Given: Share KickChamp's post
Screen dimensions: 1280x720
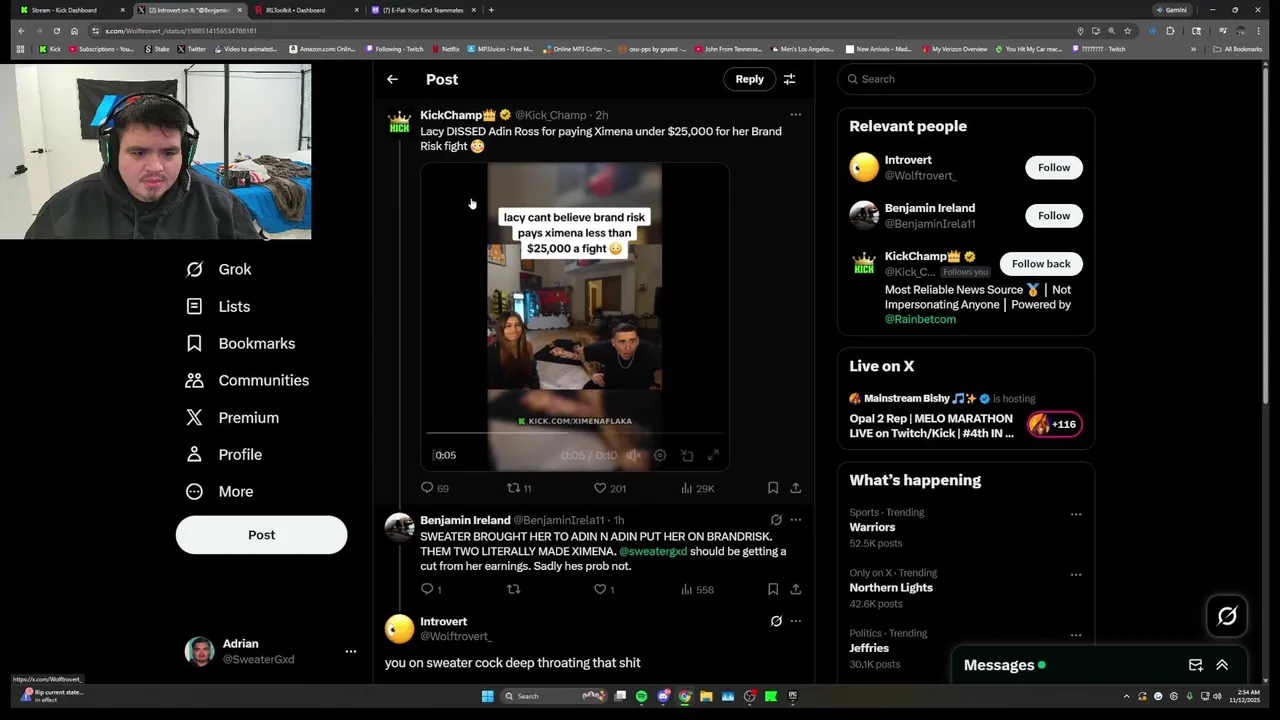Looking at the screenshot, I should (x=796, y=488).
